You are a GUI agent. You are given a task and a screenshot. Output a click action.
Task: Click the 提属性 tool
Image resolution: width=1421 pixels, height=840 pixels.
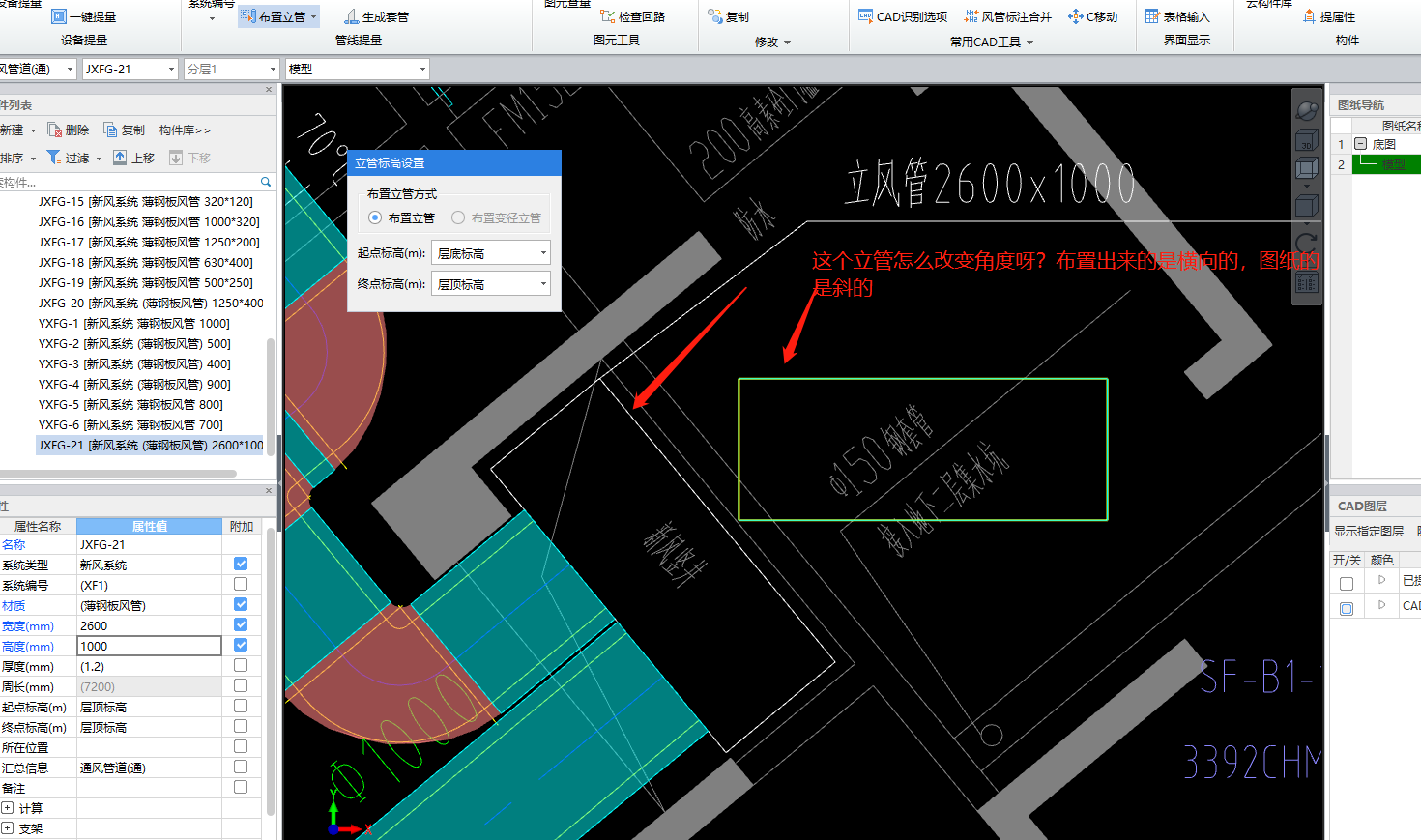pos(1329,16)
